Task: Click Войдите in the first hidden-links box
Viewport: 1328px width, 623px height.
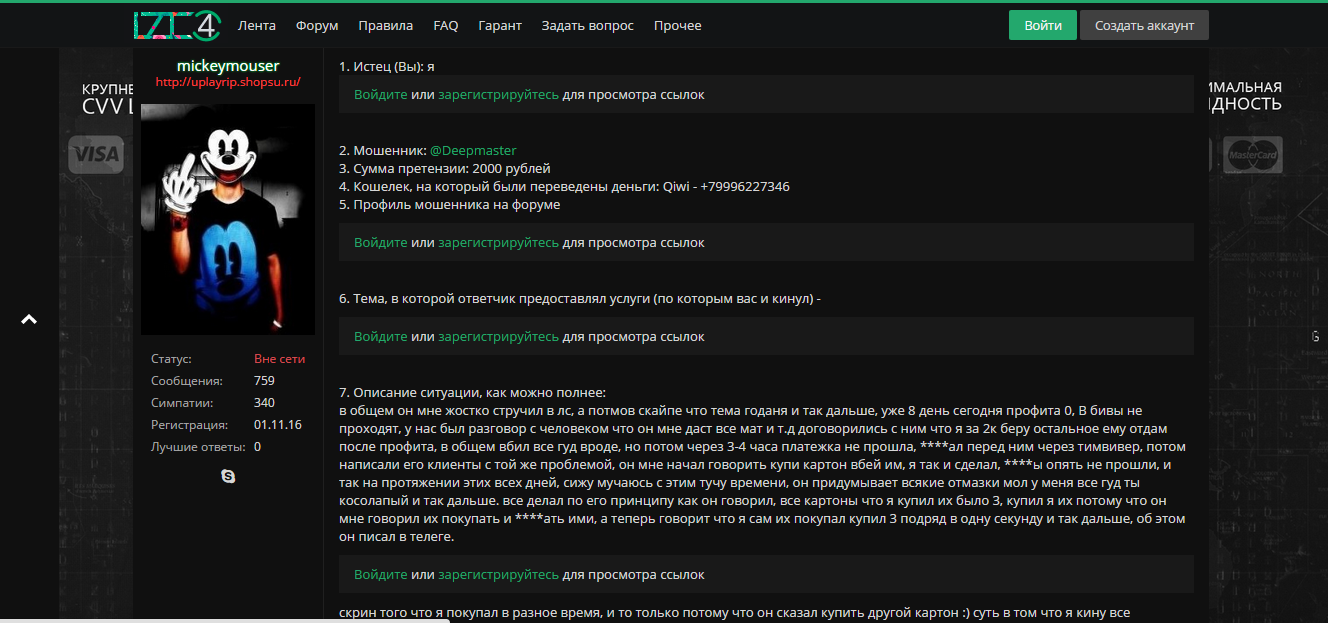Action: [381, 94]
